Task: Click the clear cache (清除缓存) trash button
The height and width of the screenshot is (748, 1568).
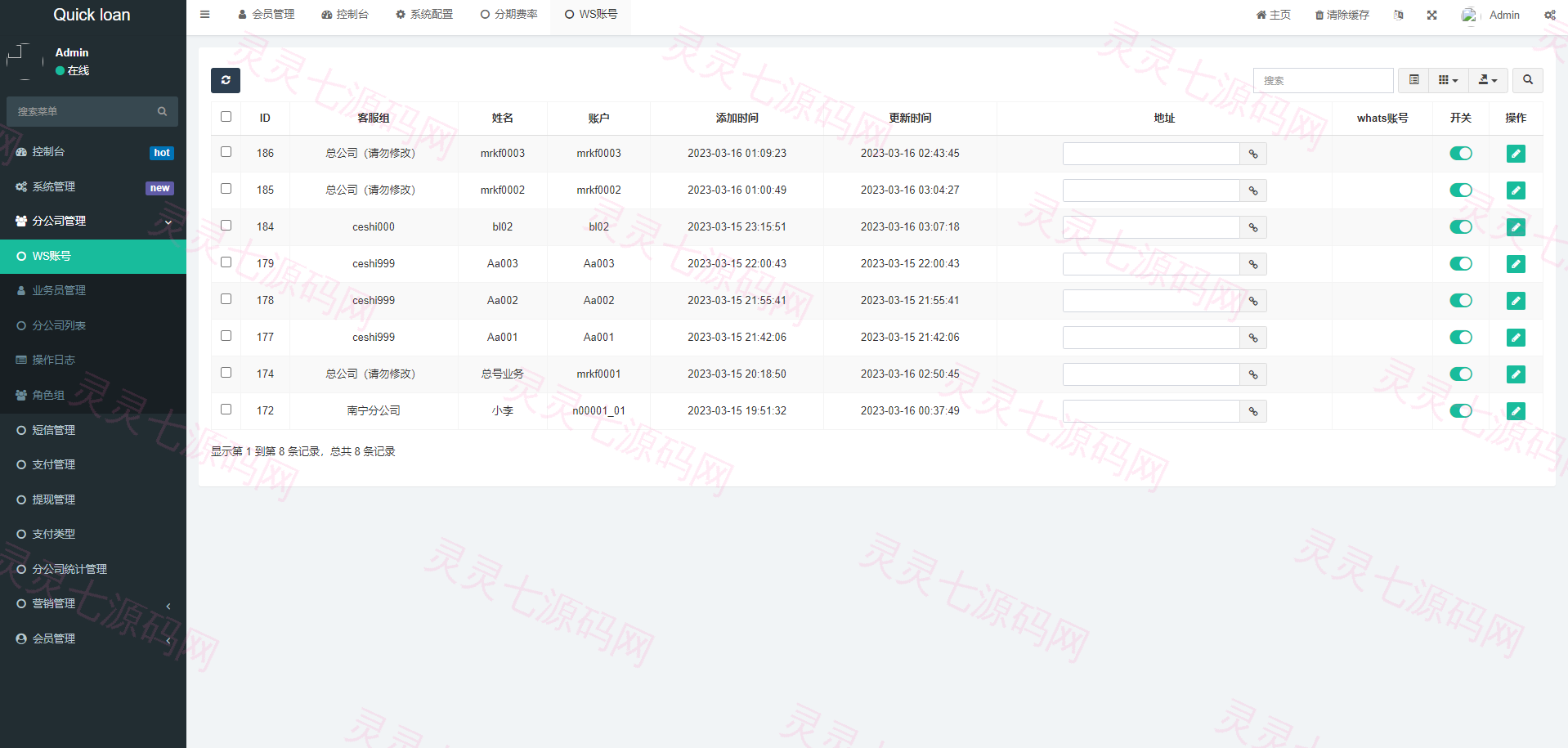Action: click(1342, 15)
